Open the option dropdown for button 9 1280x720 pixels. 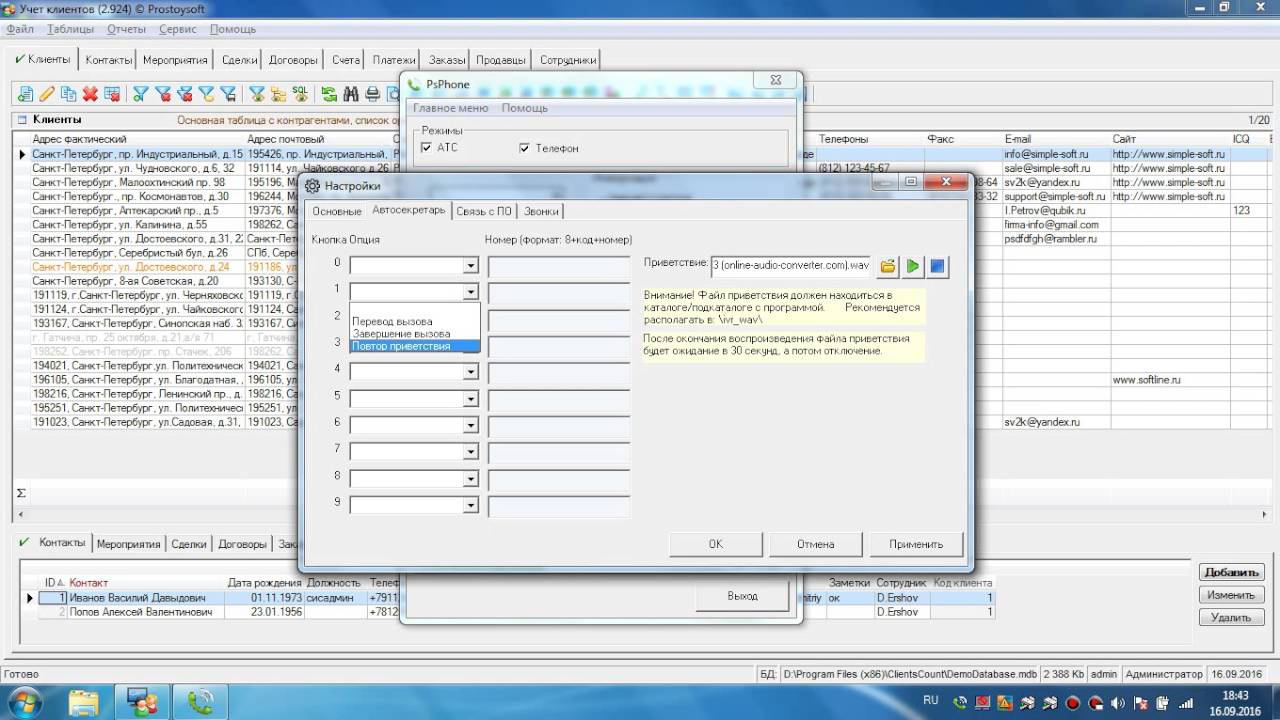pyautogui.click(x=471, y=505)
